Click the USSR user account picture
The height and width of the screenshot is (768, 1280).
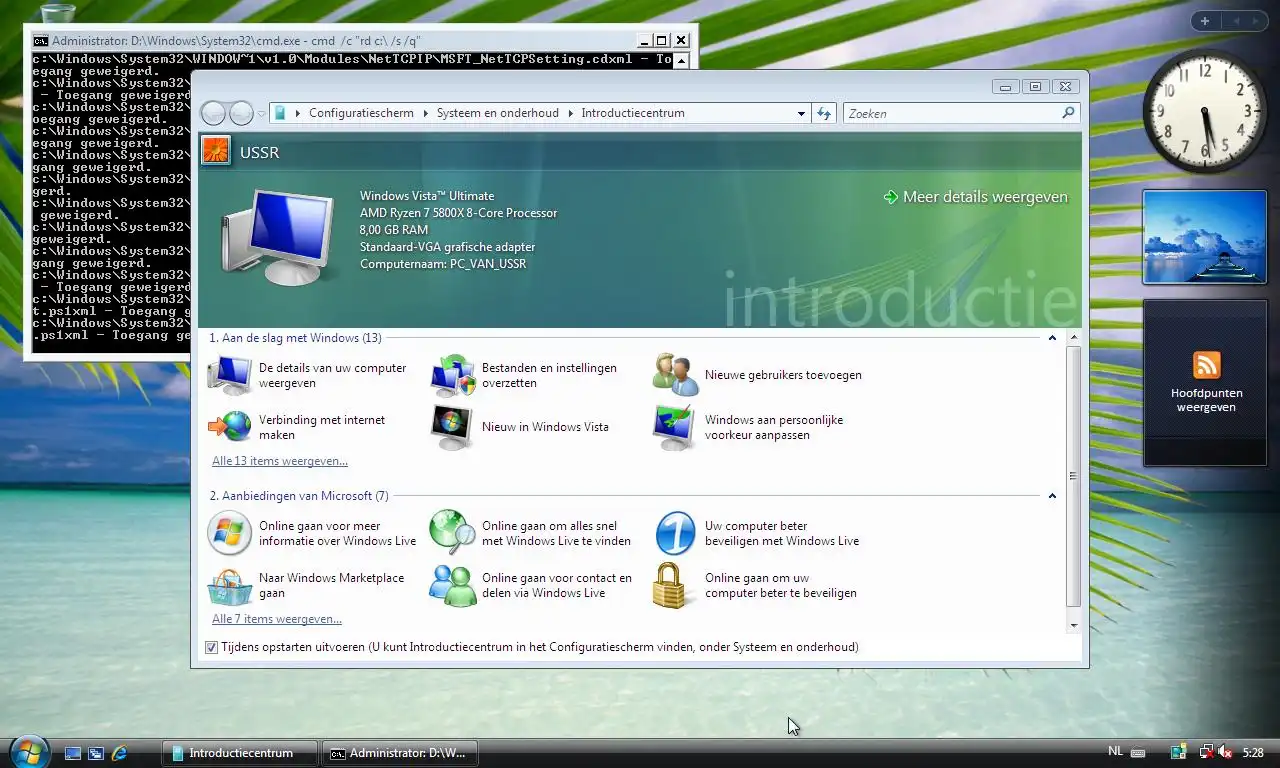click(x=215, y=151)
